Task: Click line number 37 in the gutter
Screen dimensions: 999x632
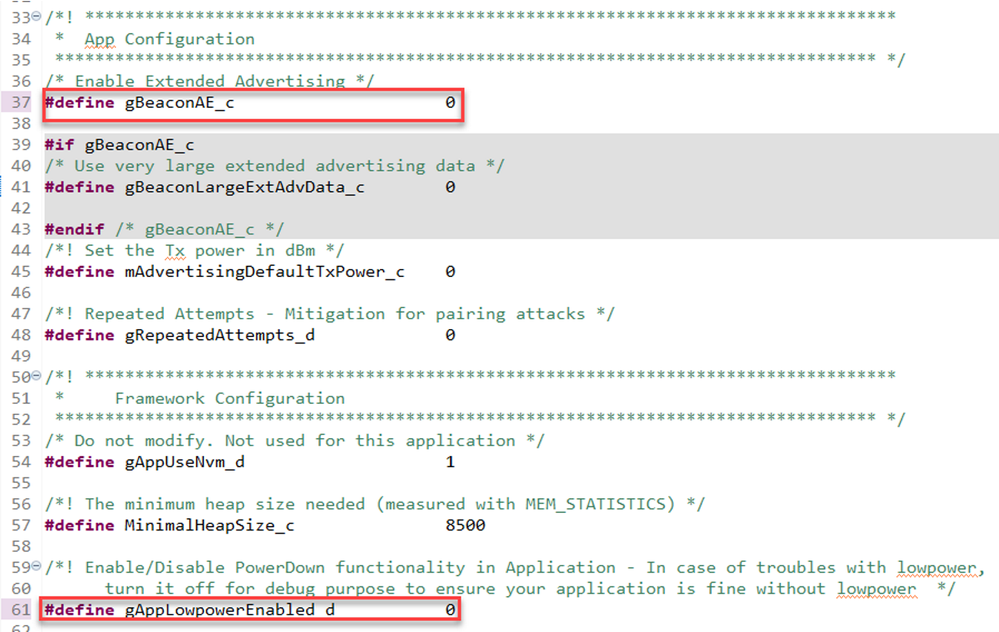Action: [x=21, y=103]
